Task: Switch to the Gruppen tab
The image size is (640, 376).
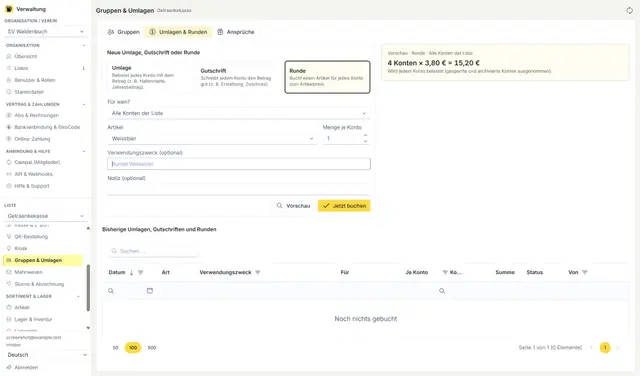Action: point(123,32)
